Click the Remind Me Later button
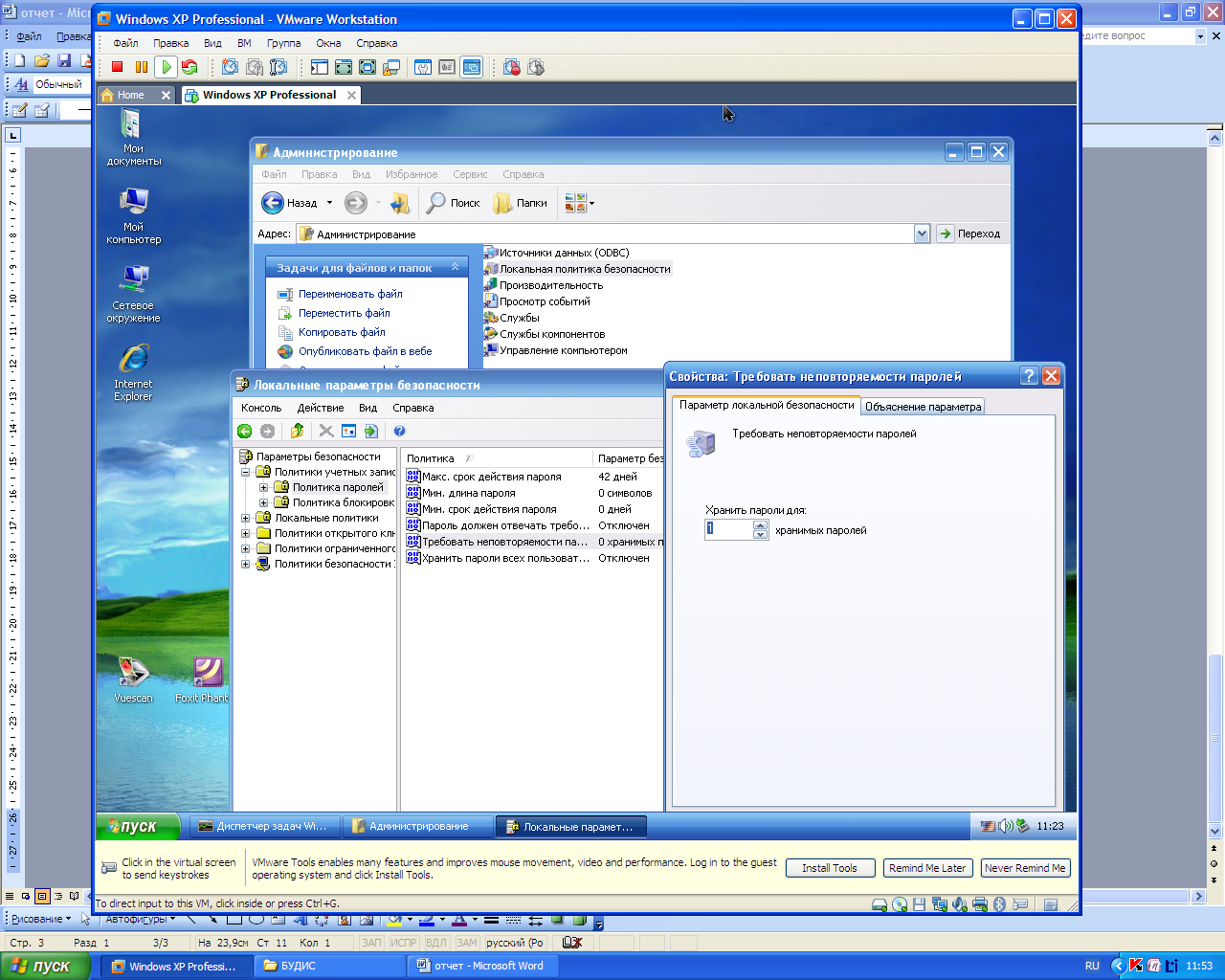Viewport: 1225px width, 980px height. click(x=927, y=868)
